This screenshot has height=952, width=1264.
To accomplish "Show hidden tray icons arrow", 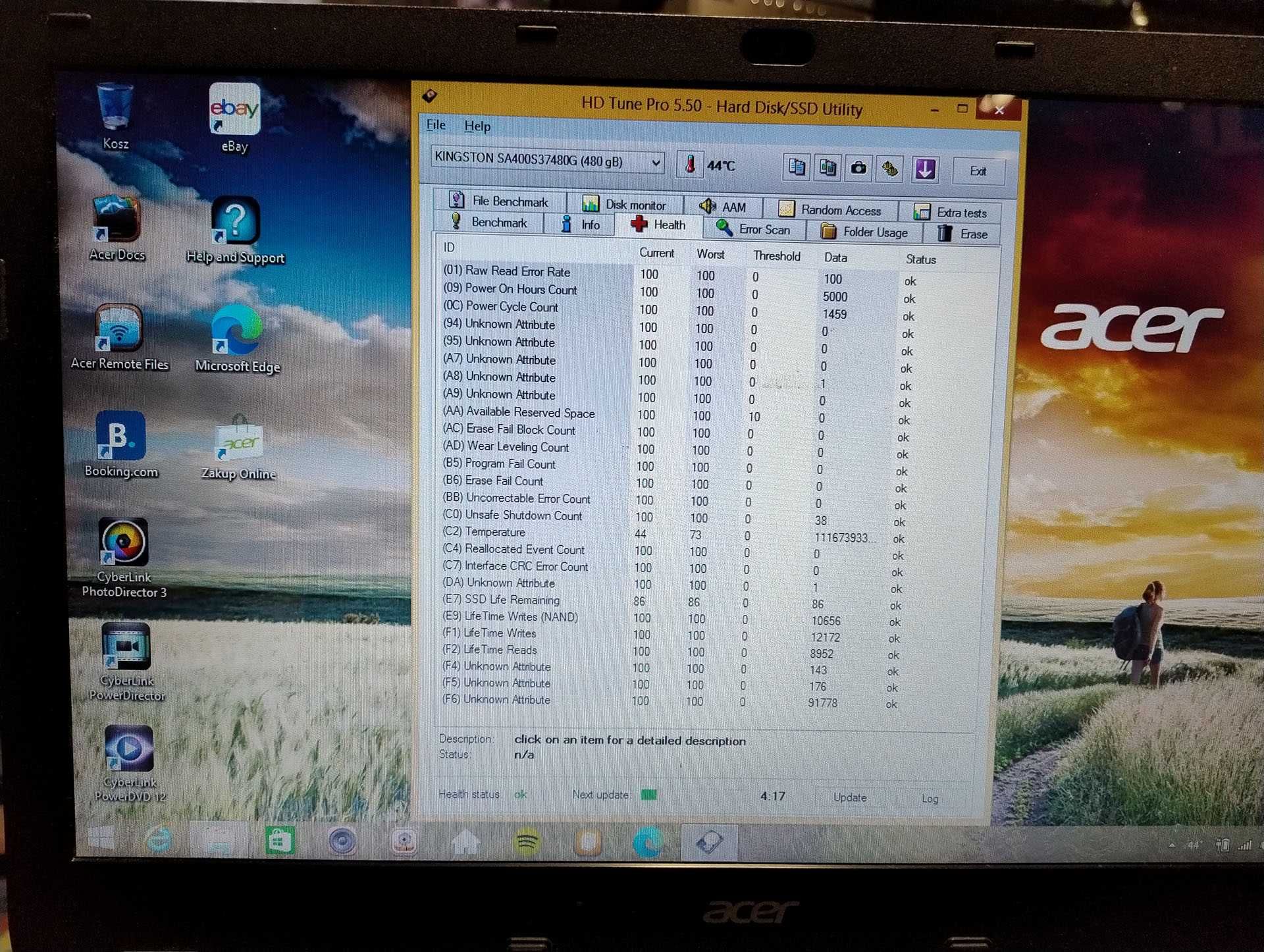I will [1171, 845].
